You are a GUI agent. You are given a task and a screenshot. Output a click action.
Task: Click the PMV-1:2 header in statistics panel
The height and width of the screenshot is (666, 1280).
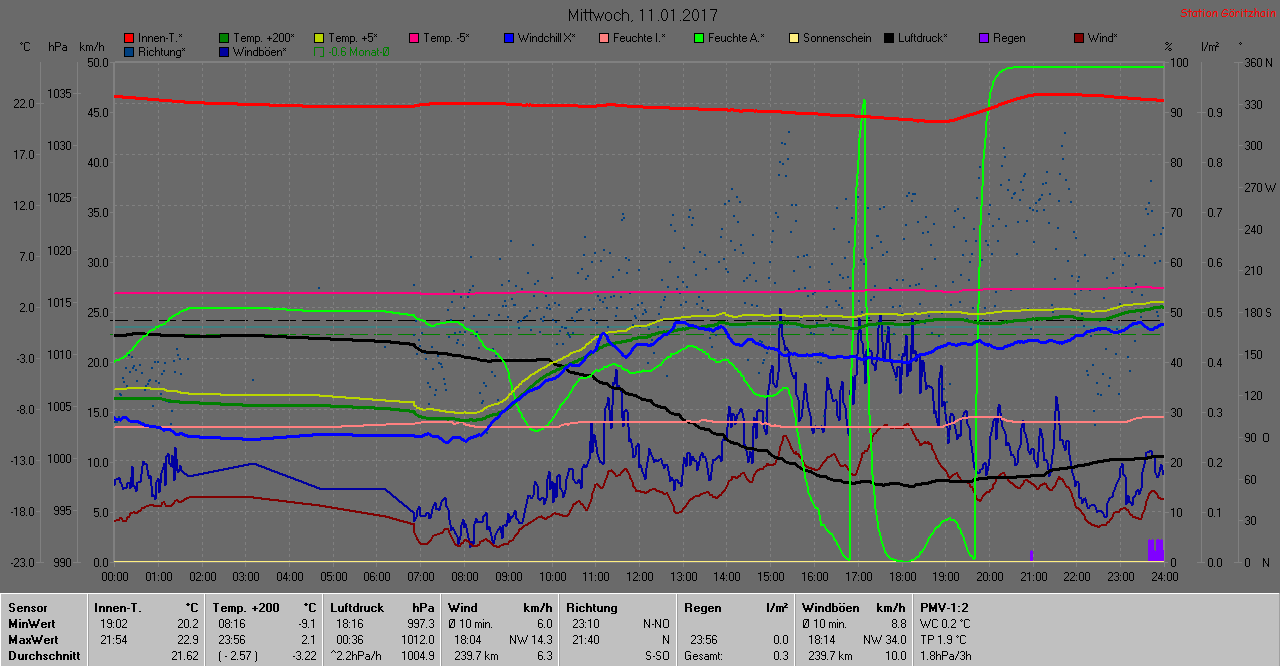tap(941, 607)
